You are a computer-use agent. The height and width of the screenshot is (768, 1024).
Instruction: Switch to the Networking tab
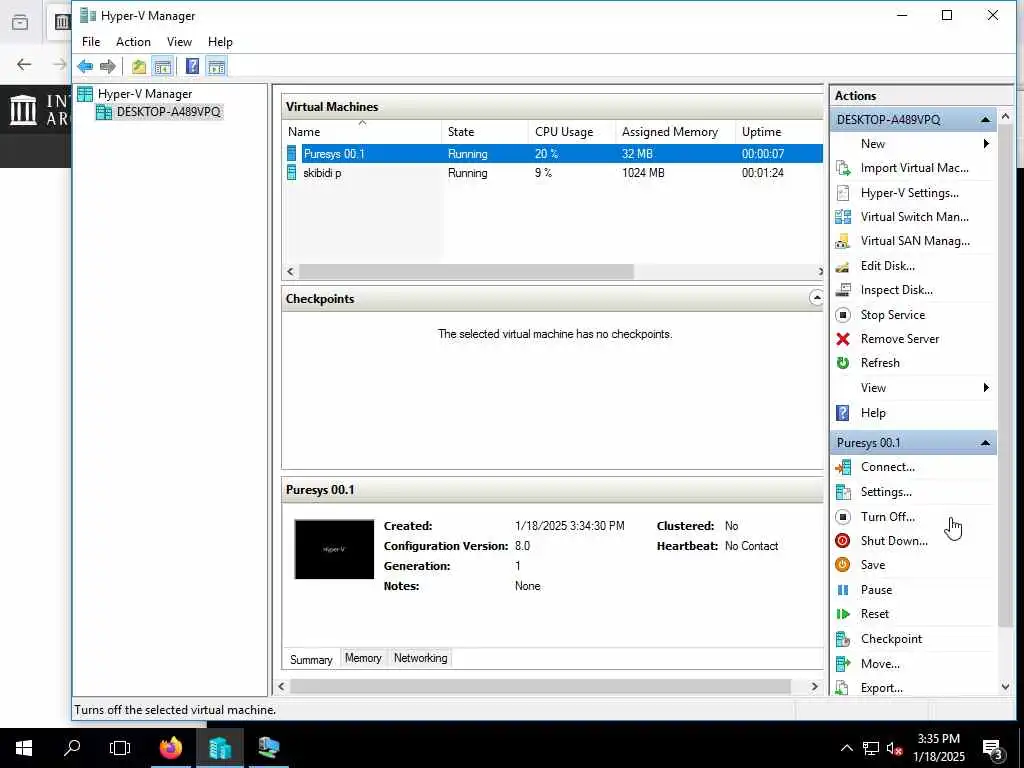421,658
